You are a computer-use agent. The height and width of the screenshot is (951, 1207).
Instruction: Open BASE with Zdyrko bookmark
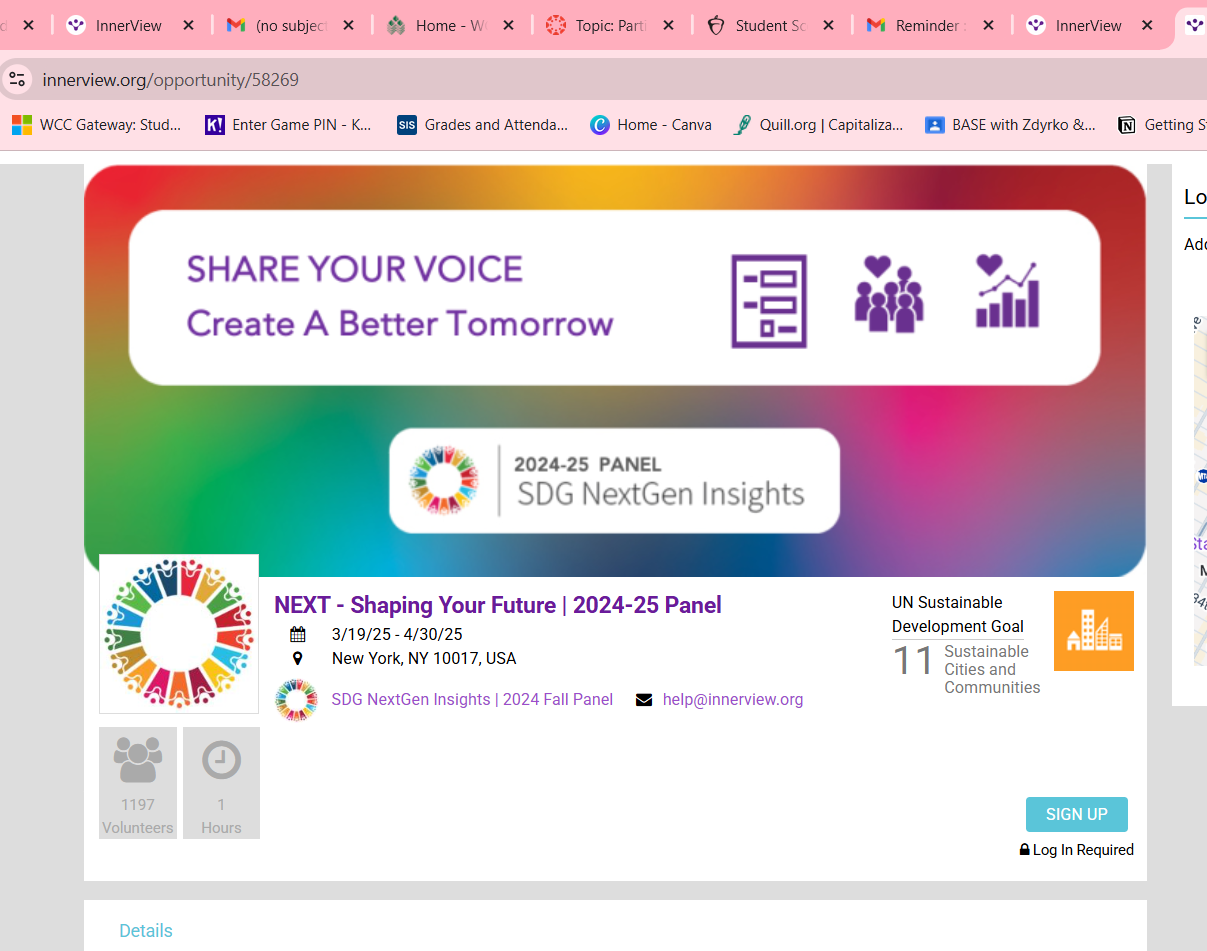pos(1011,125)
